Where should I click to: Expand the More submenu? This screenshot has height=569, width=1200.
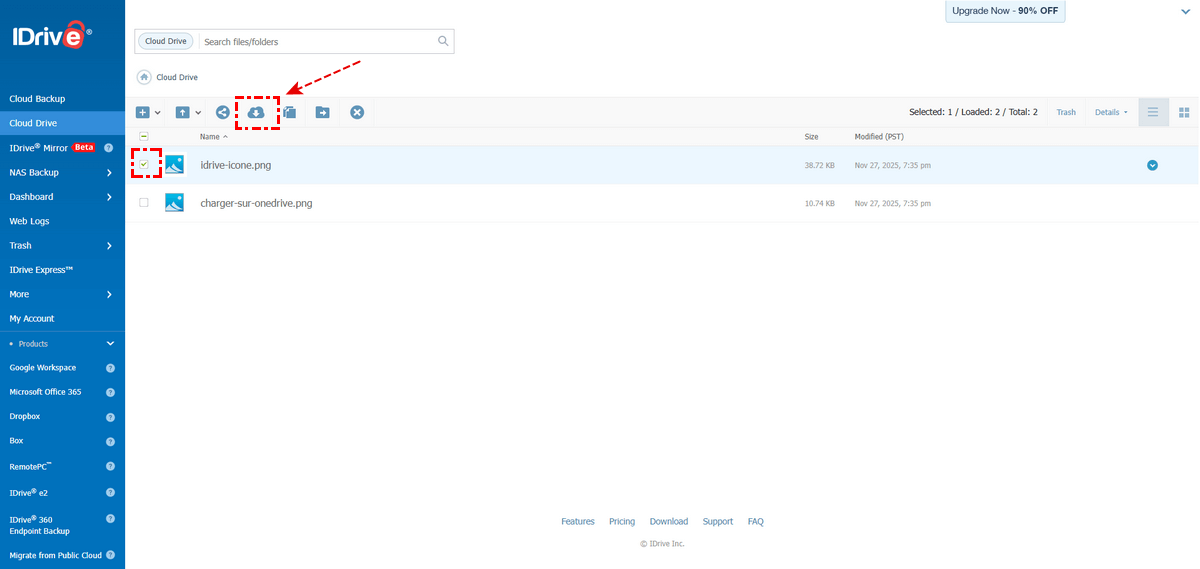coord(109,295)
